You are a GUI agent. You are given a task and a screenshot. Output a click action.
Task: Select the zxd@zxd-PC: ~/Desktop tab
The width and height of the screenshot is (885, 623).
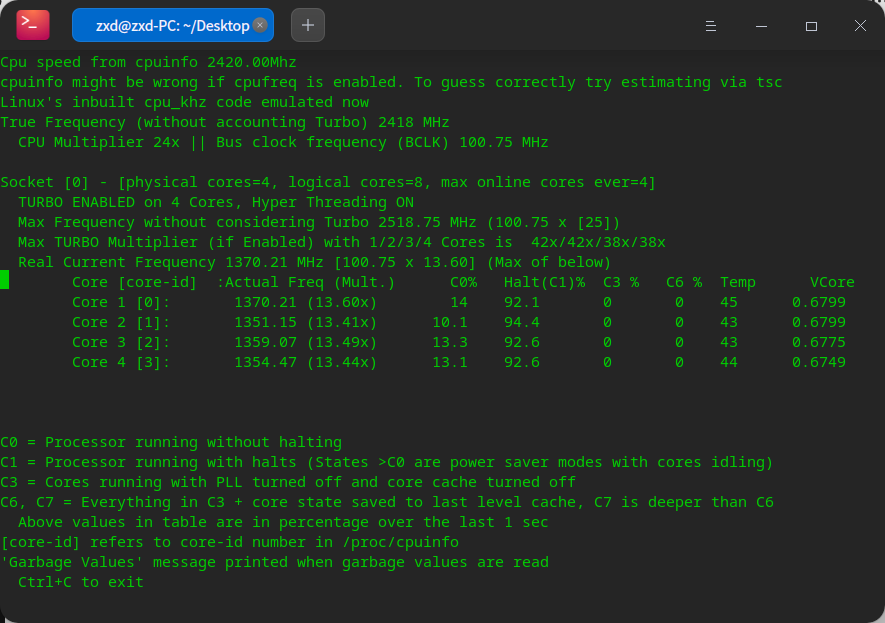pos(165,25)
